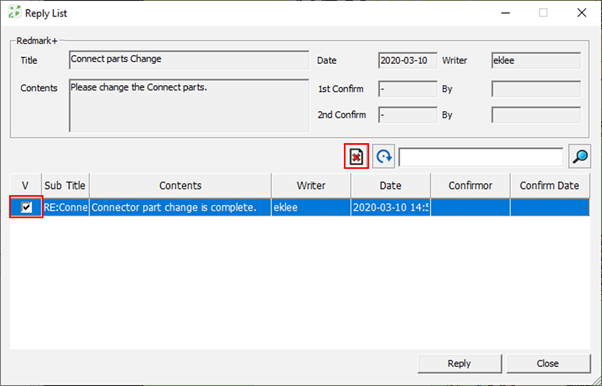Click the Date field showing 2020-03-10
Viewport: 602px width, 386px height.
(x=408, y=61)
